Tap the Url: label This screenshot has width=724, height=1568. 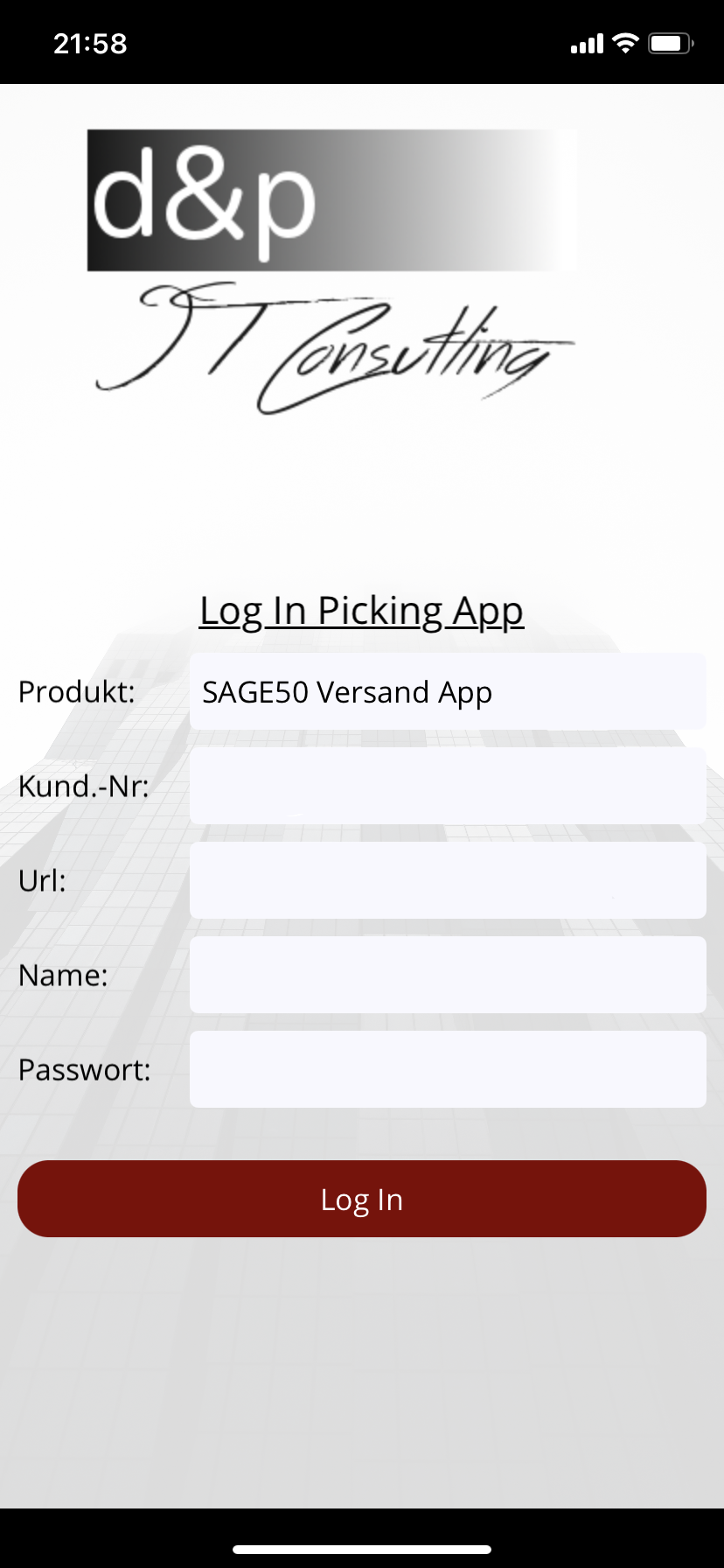[42, 880]
